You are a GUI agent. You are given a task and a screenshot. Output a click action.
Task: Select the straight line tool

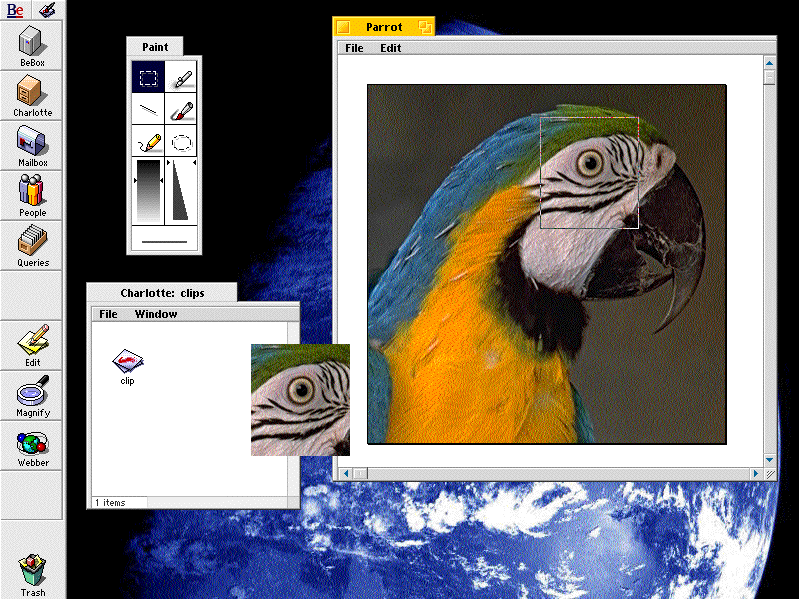(148, 109)
